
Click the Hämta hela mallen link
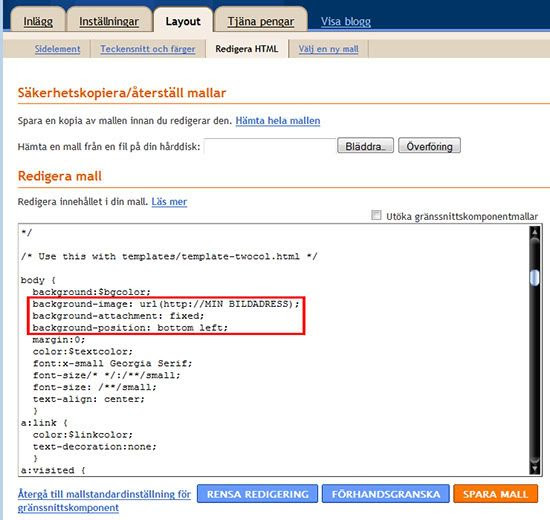point(278,121)
